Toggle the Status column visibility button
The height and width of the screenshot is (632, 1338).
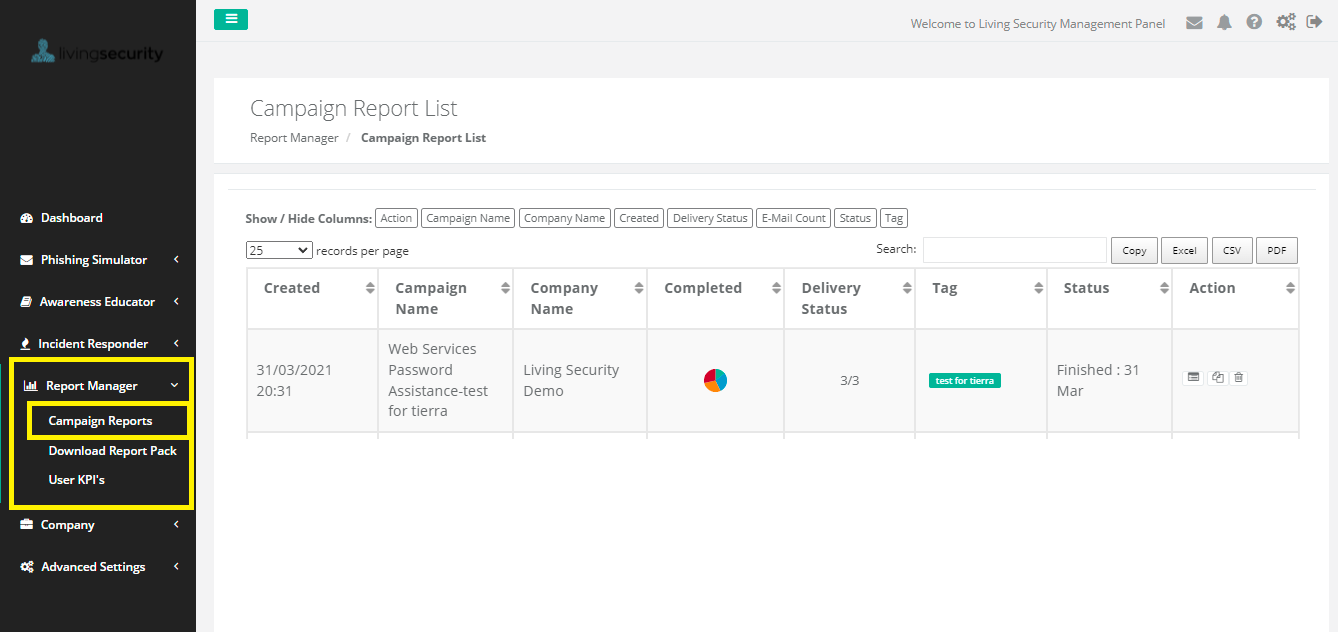pos(855,218)
